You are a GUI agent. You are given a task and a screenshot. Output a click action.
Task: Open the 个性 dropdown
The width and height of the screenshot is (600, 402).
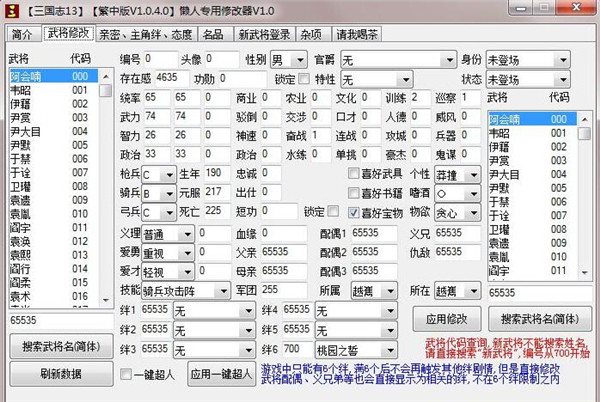point(458,175)
